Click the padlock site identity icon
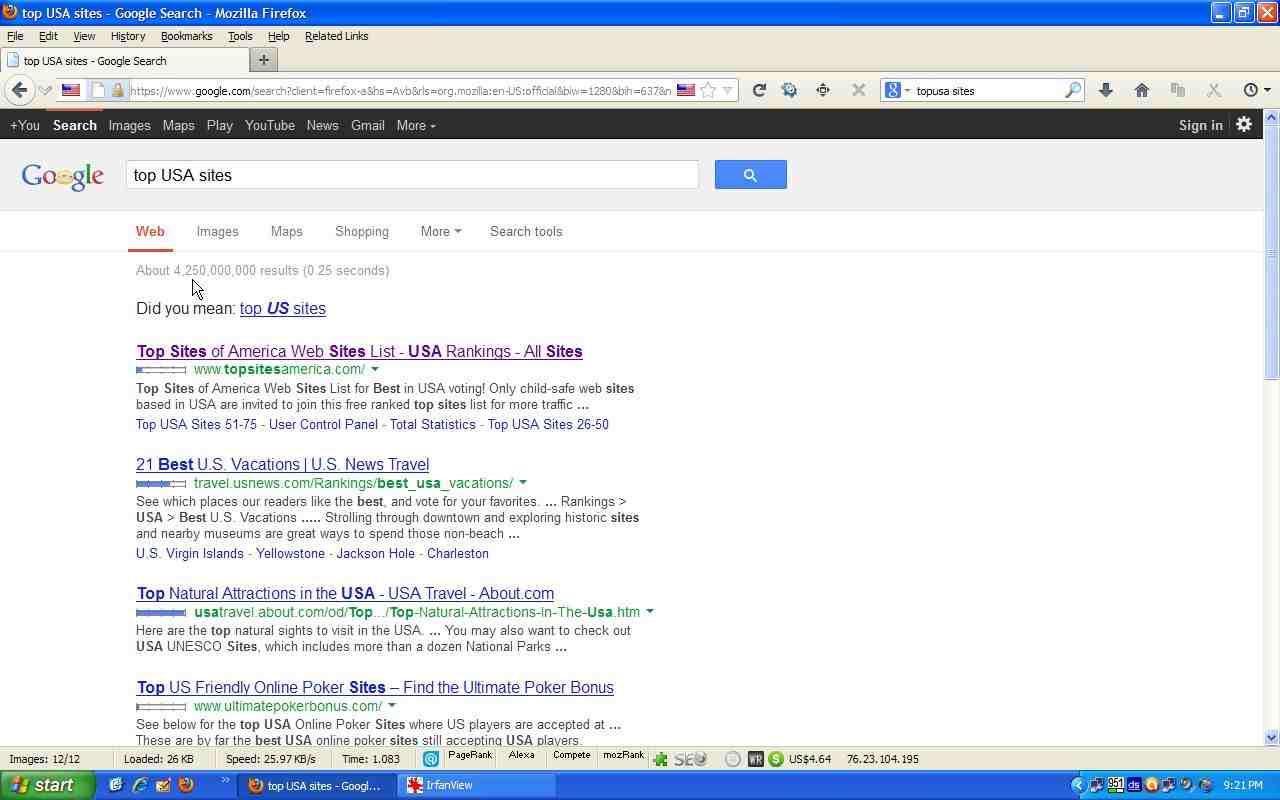The width and height of the screenshot is (1280, 800). 118,90
